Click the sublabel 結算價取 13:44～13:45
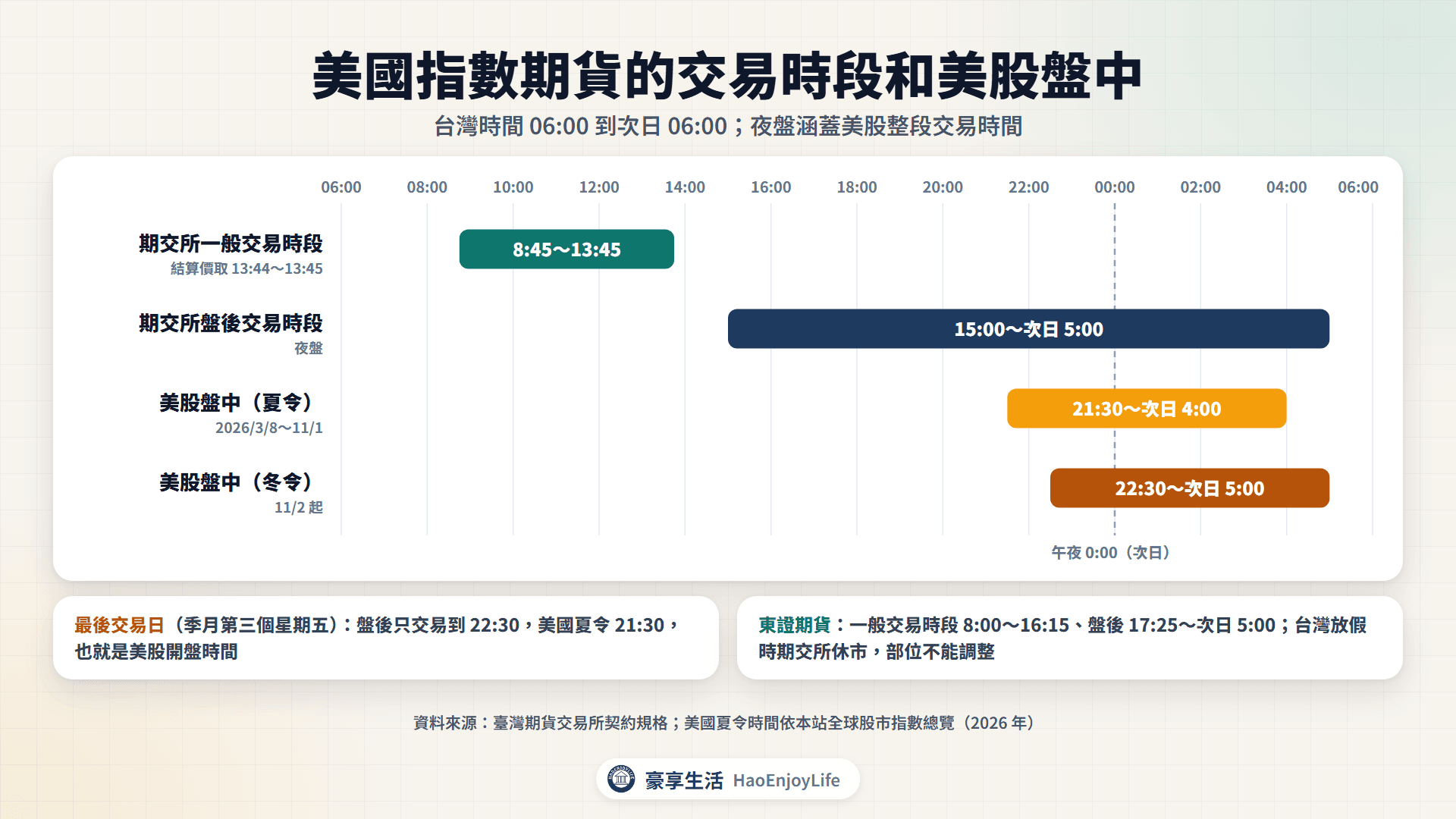This screenshot has height=819, width=1456. 246,268
